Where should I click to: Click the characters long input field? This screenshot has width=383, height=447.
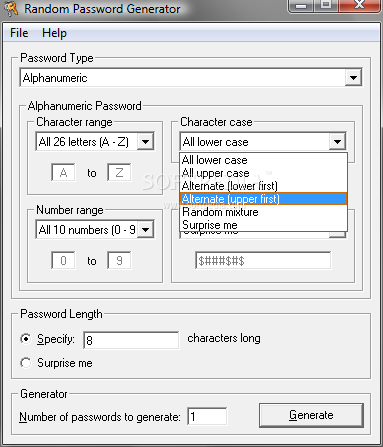(x=131, y=340)
